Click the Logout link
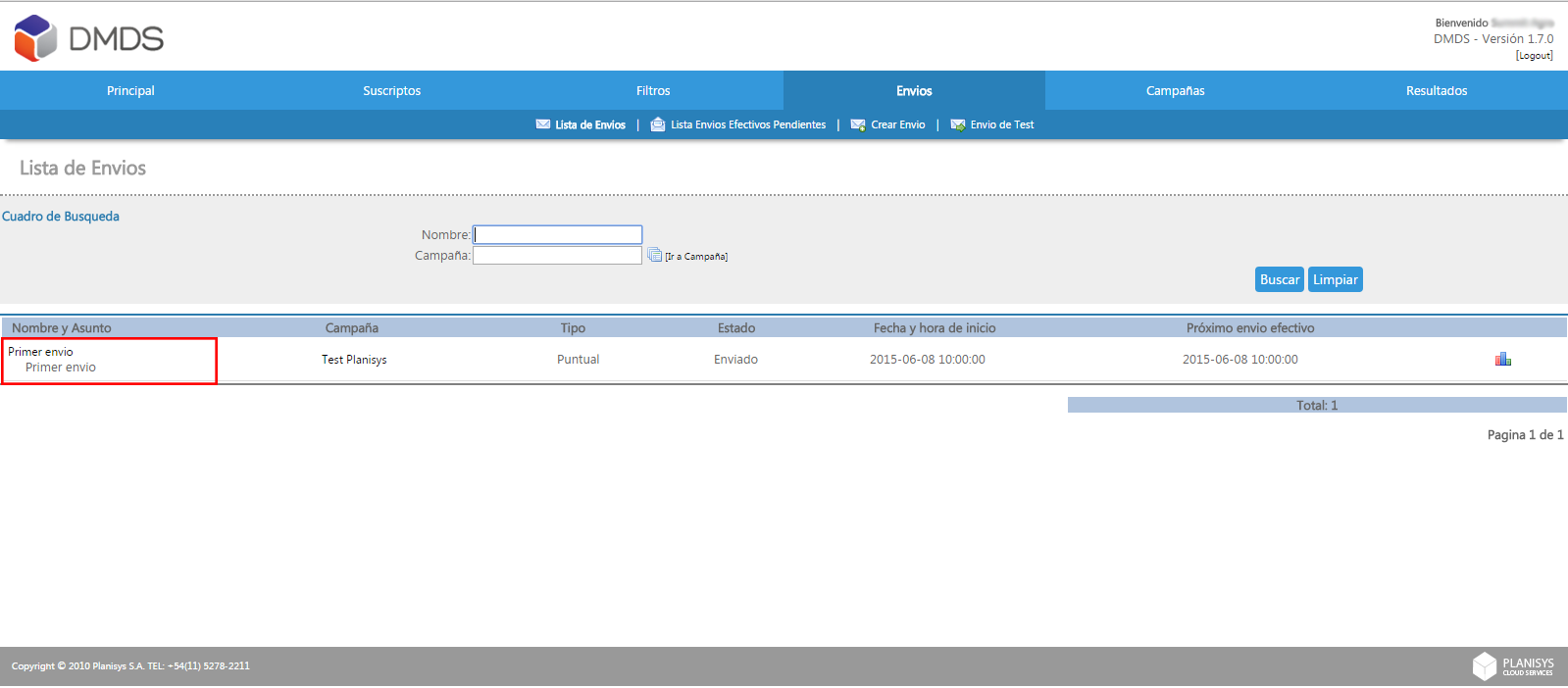The image size is (1568, 688). pyautogui.click(x=1534, y=56)
